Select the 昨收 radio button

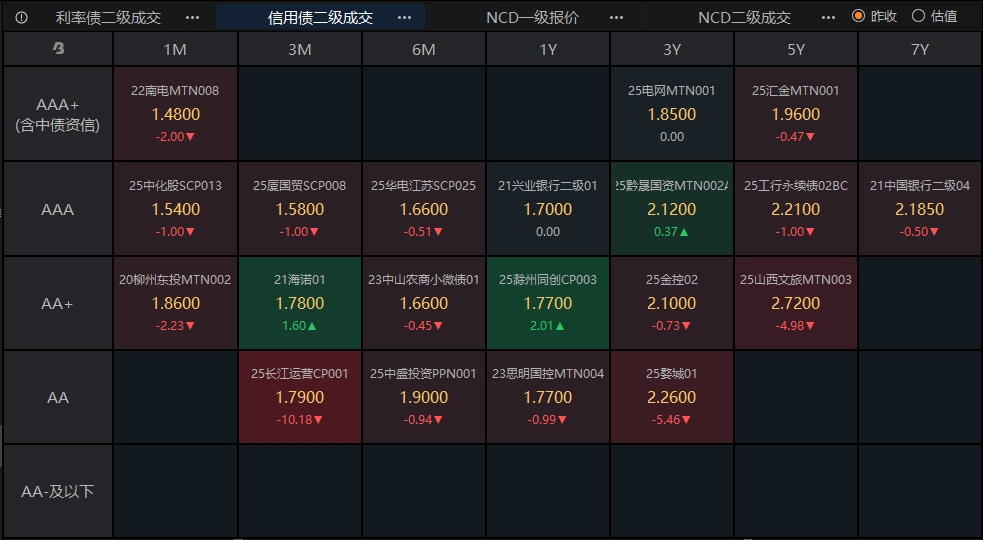pos(858,16)
